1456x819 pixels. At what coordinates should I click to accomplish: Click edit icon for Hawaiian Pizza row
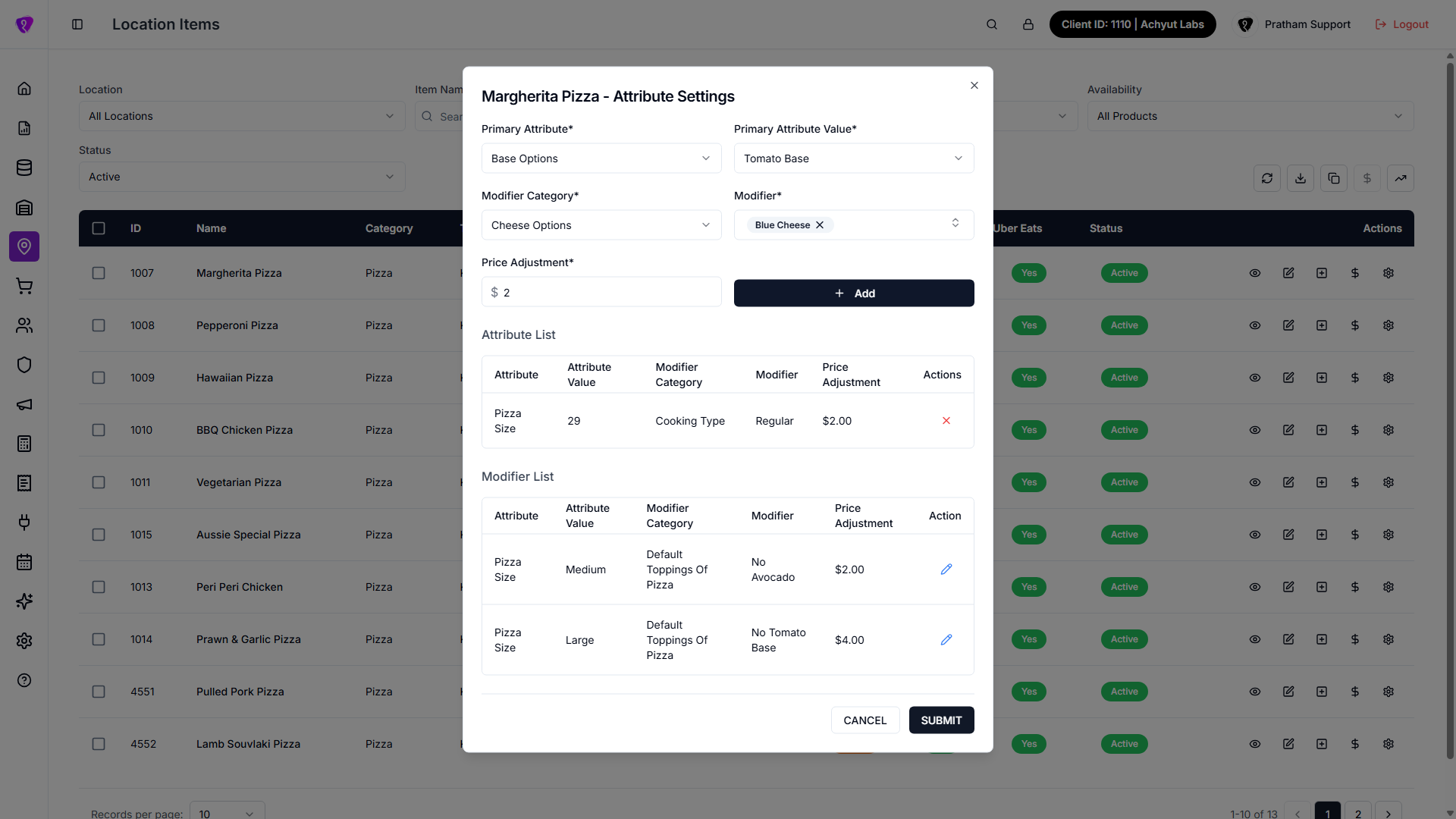pos(1288,378)
